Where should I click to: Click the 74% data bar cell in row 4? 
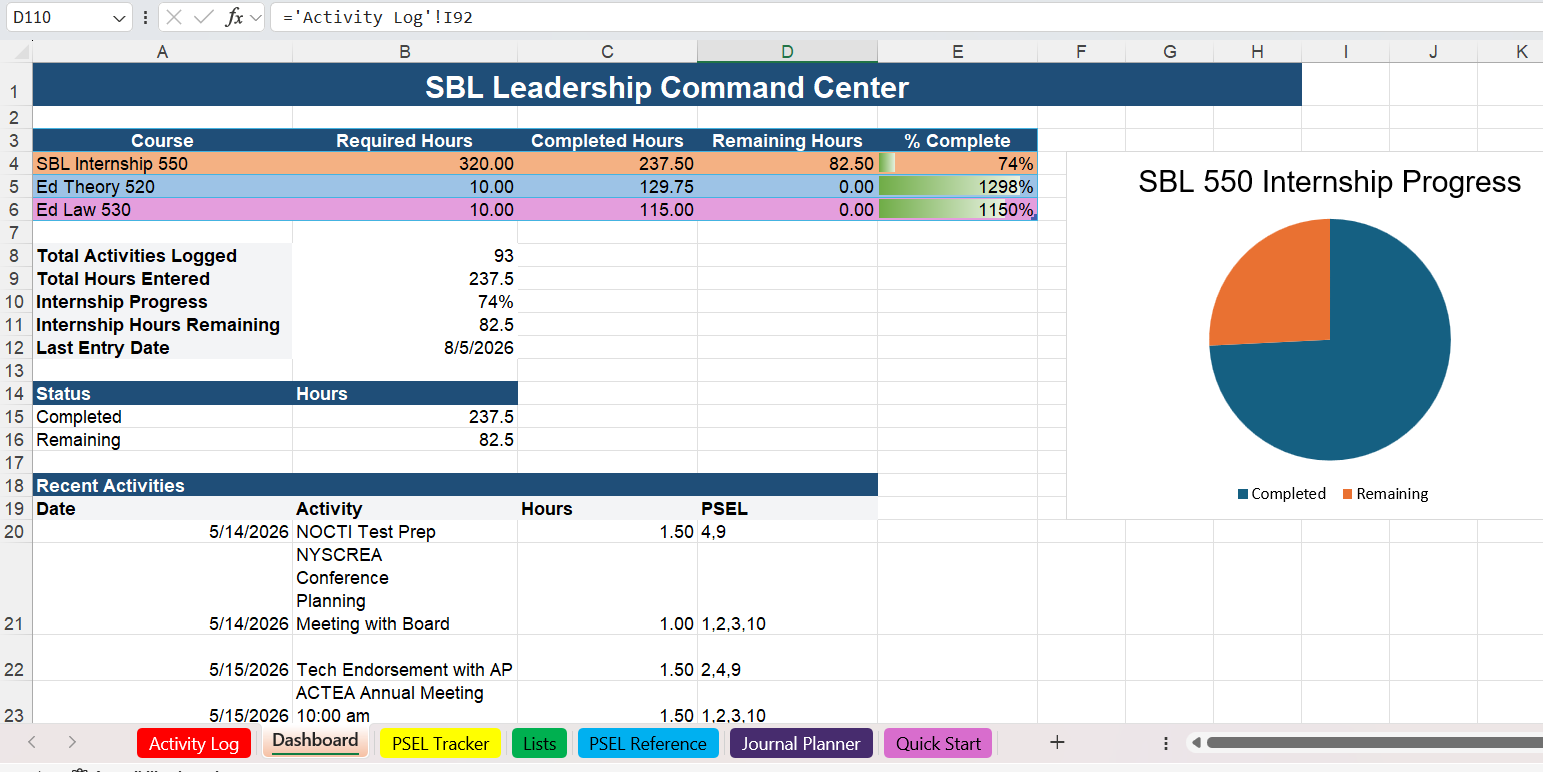tap(958, 163)
